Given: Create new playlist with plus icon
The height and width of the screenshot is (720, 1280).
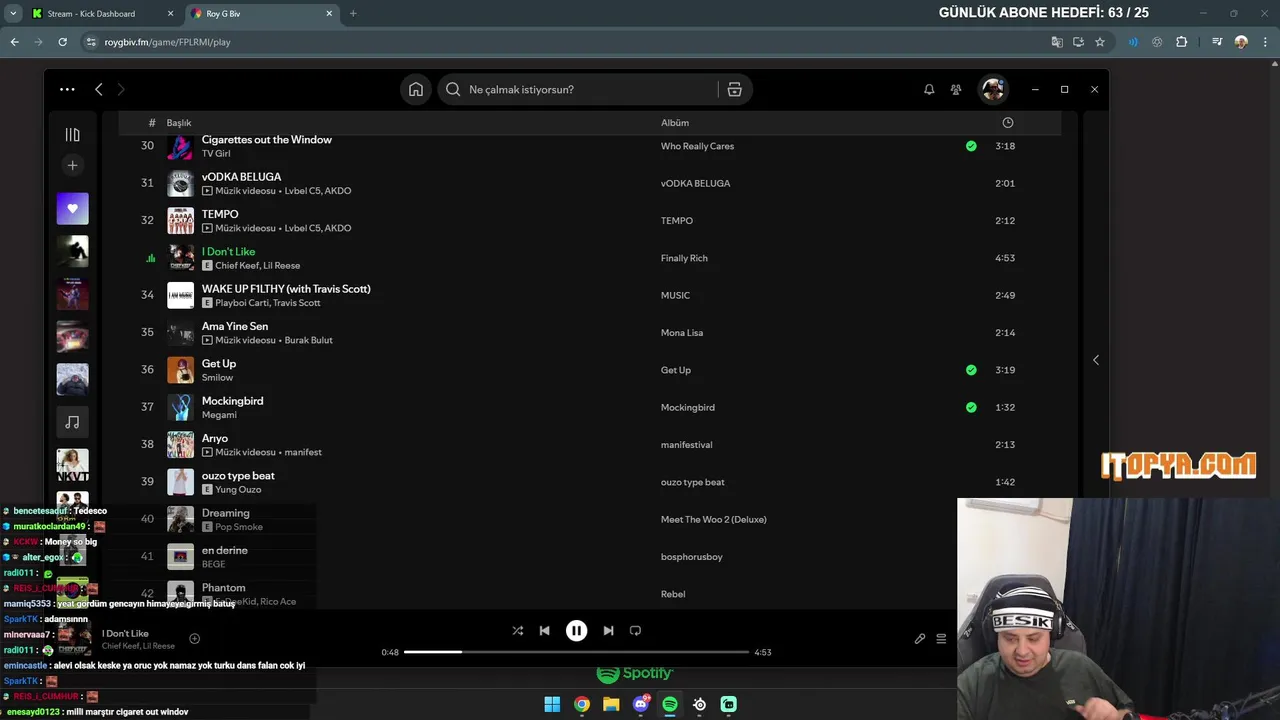Looking at the screenshot, I should point(72,165).
